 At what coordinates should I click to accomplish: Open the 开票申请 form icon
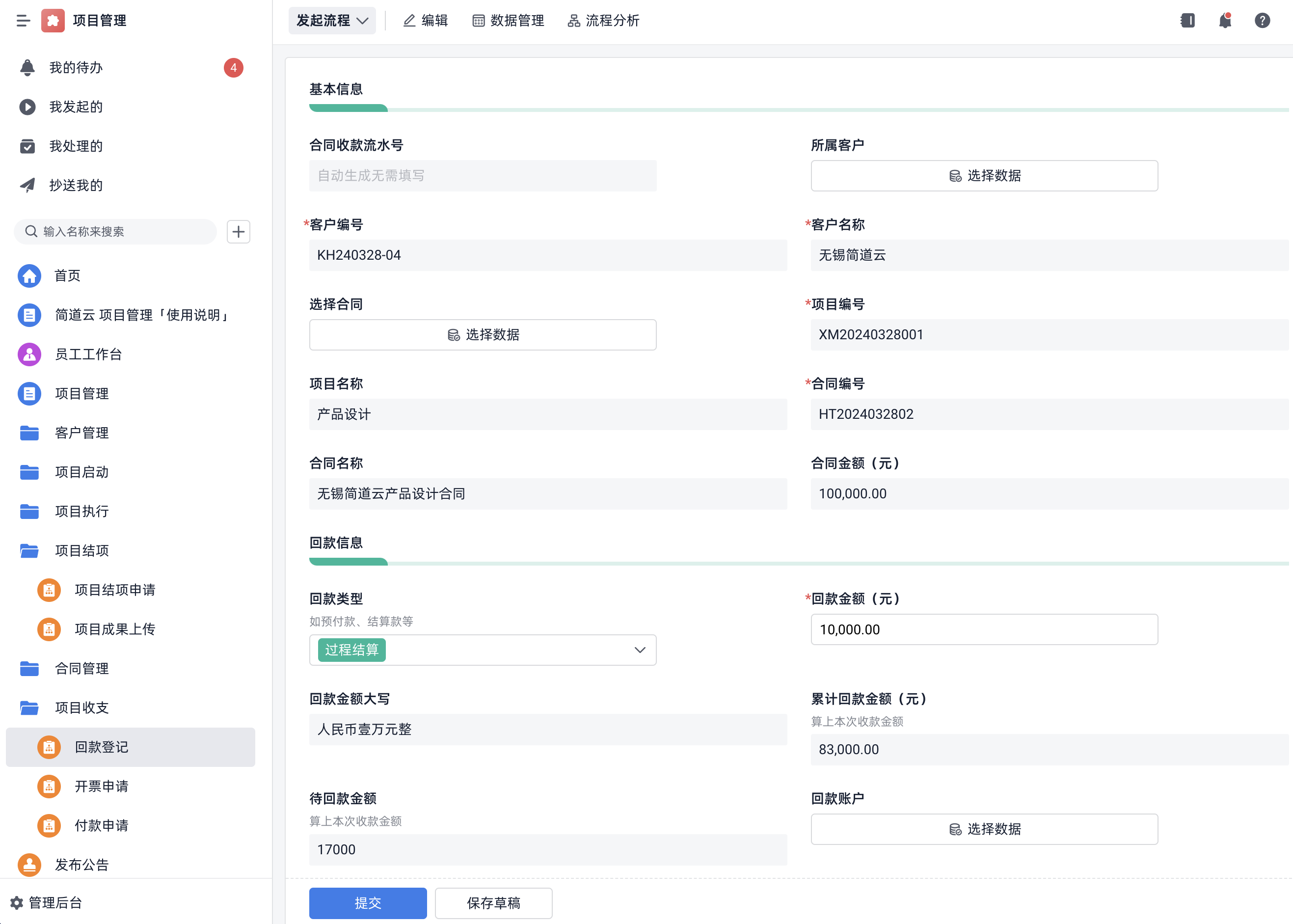(x=49, y=787)
